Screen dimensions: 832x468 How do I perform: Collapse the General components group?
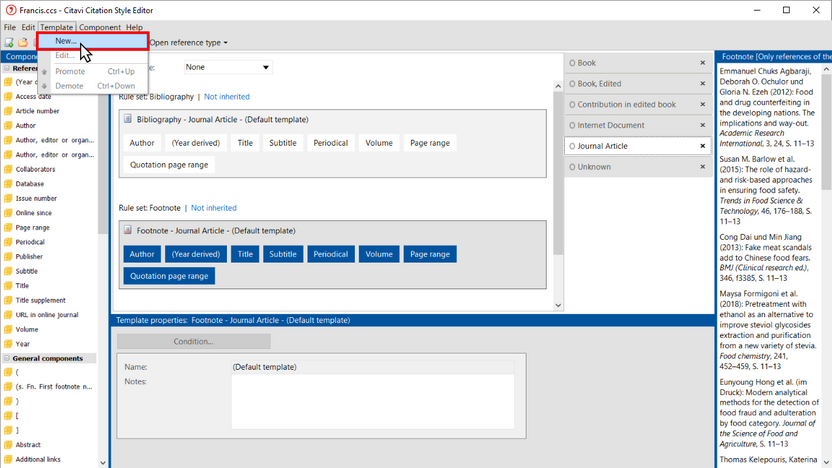click(7, 358)
